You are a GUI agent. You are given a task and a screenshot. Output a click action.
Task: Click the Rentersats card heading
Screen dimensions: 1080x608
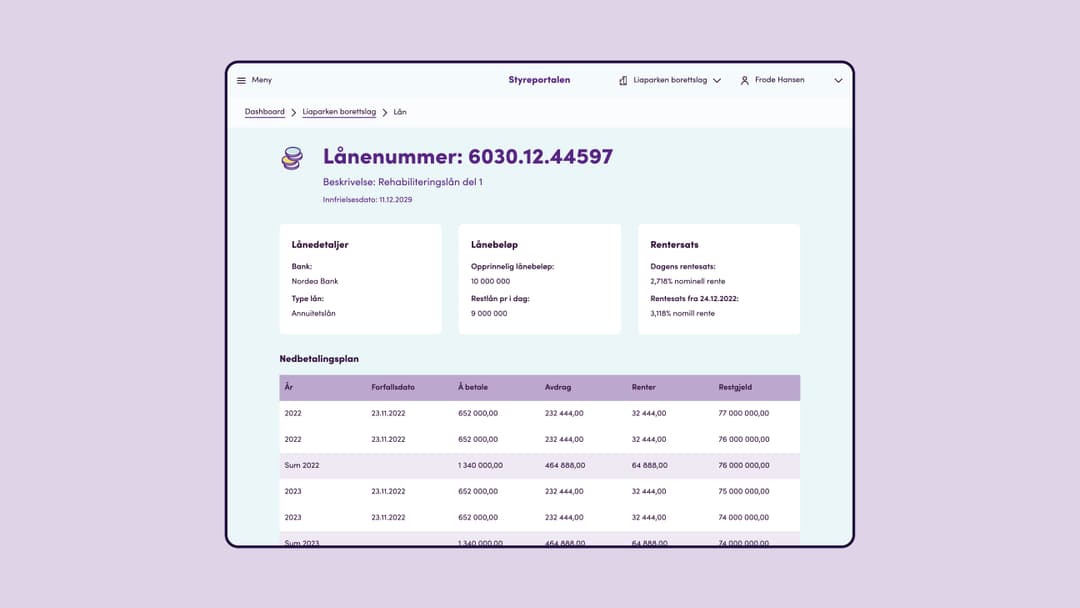pyautogui.click(x=674, y=244)
